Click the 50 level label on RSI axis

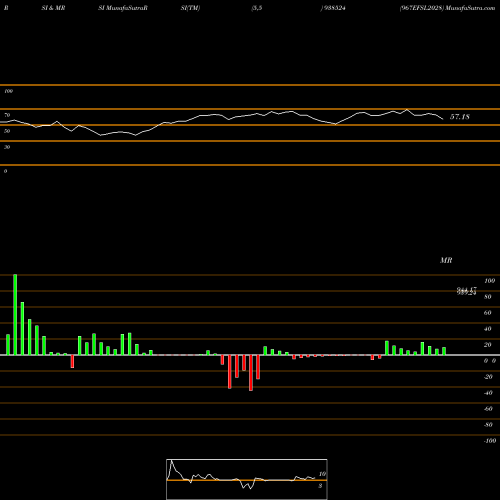7,131
